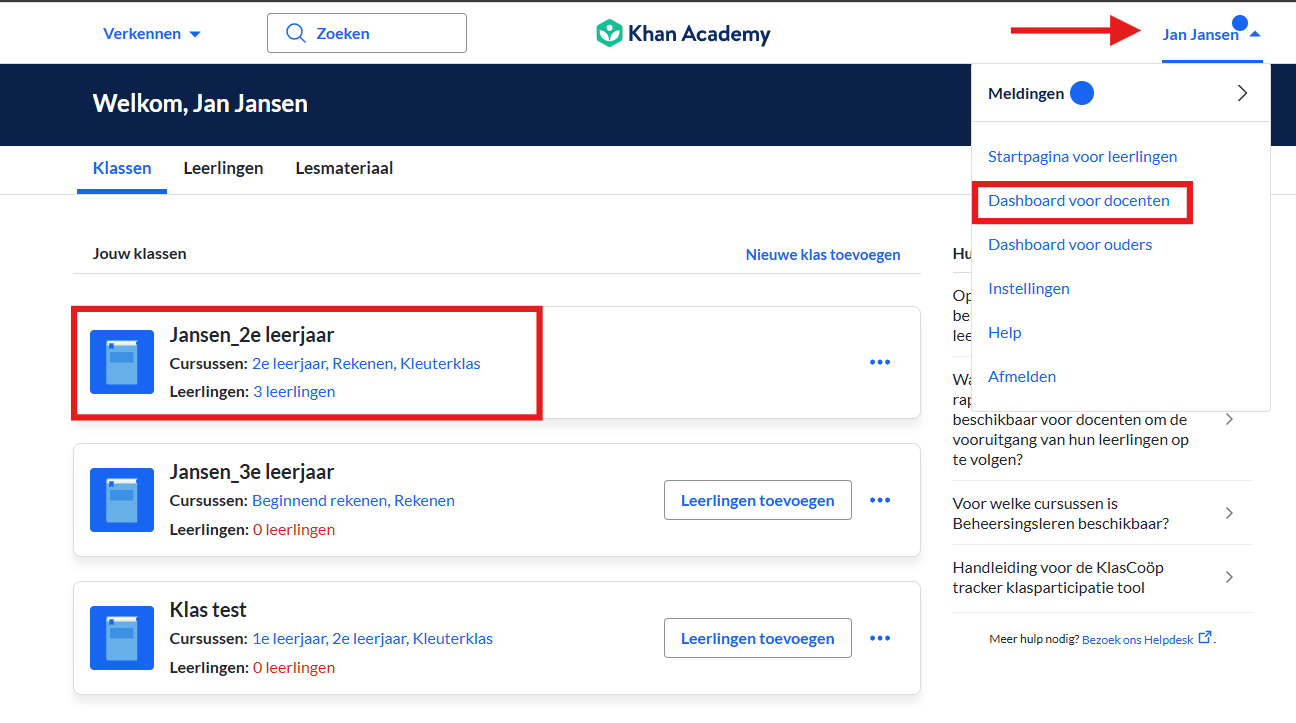Open courses link Beginnend rekenen, Rekenen

[x=353, y=500]
